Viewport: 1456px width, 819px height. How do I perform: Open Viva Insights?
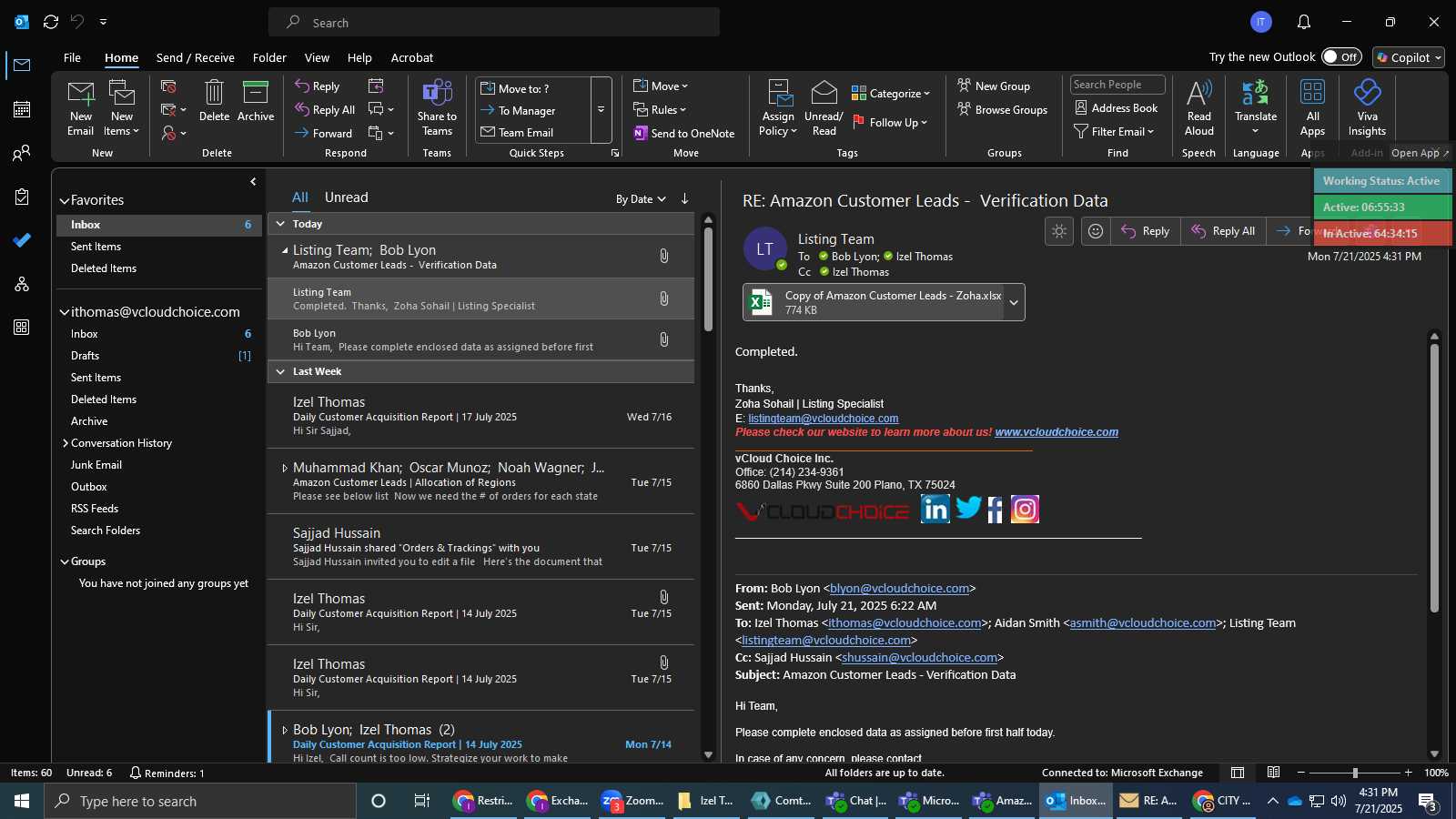[x=1367, y=107]
